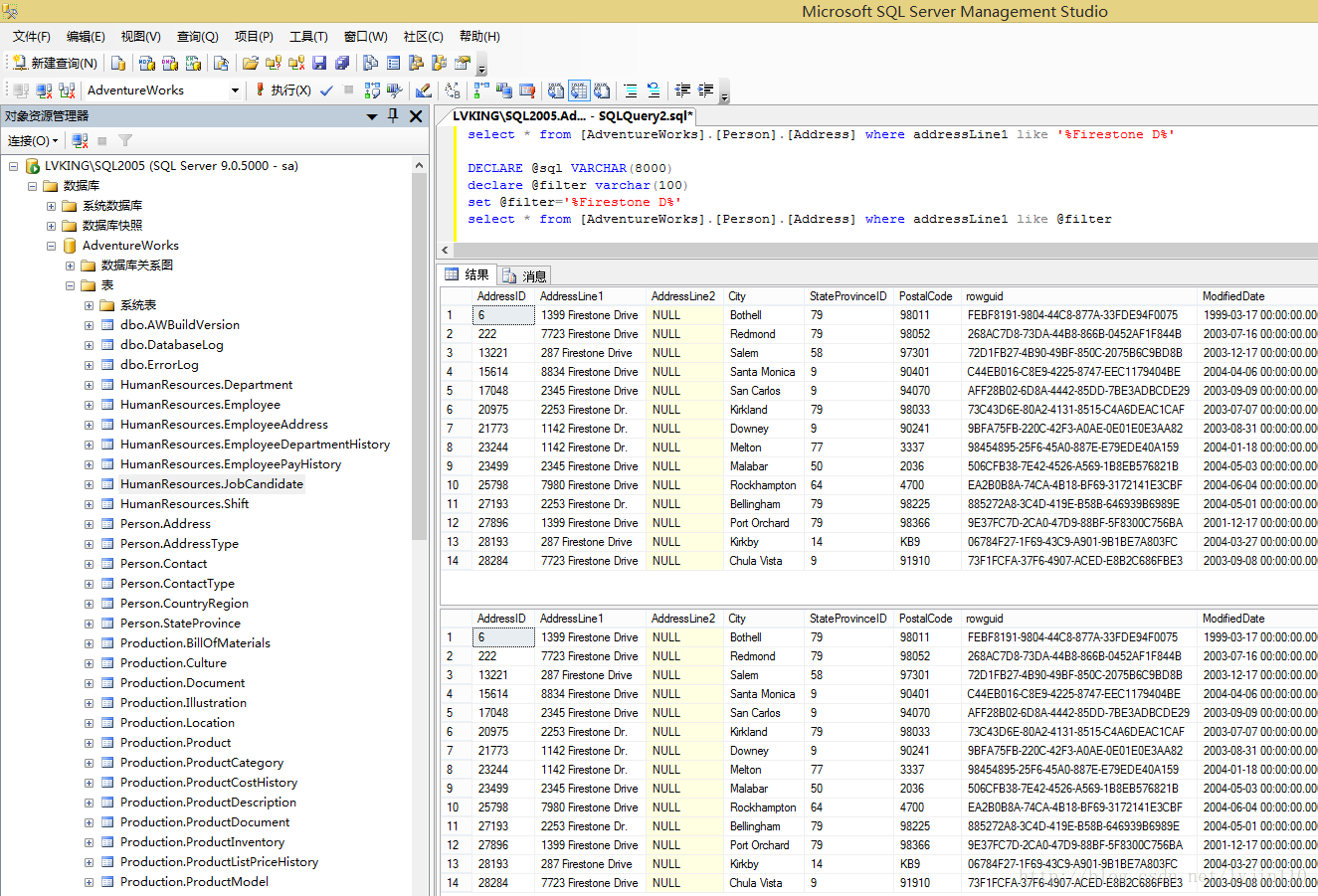Click the SQL Server Mobile Query icon

tap(221, 63)
